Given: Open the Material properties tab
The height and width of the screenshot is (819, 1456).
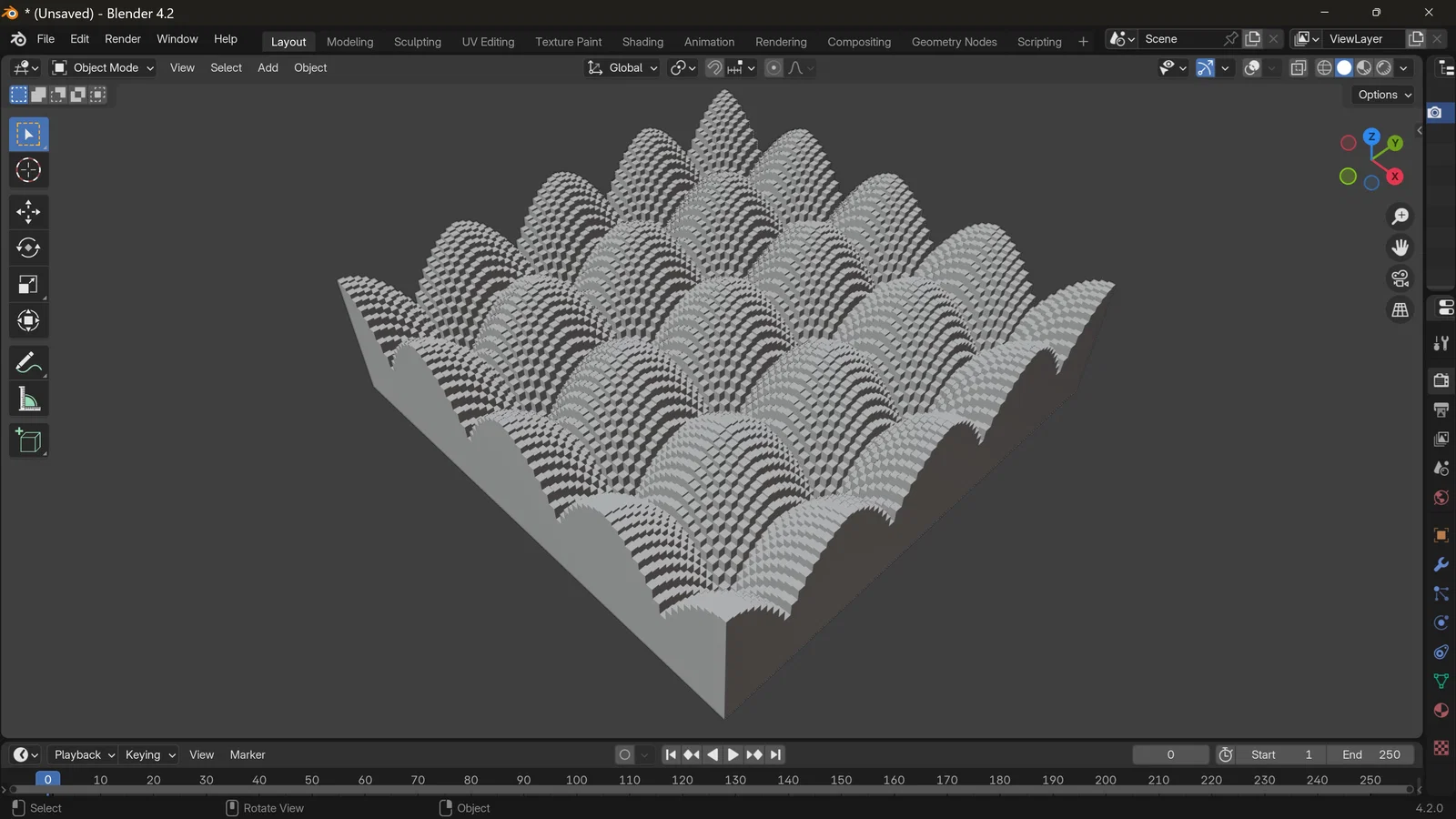Looking at the screenshot, I should (1441, 710).
